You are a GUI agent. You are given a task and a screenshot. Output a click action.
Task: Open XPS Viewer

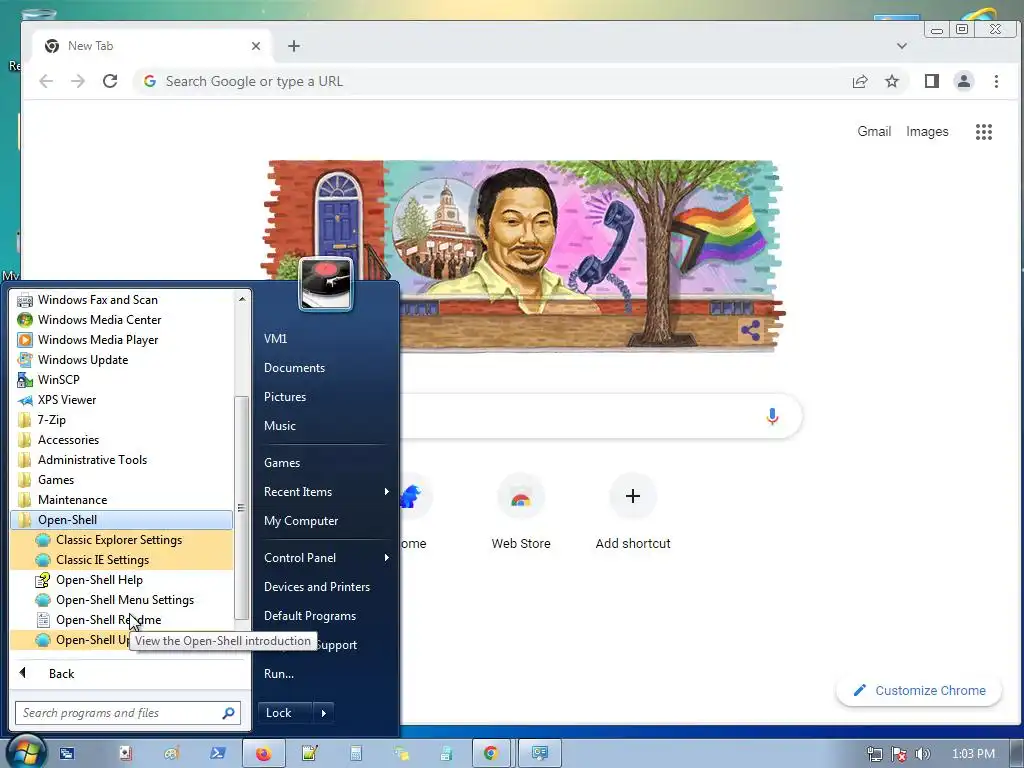click(x=122, y=400)
